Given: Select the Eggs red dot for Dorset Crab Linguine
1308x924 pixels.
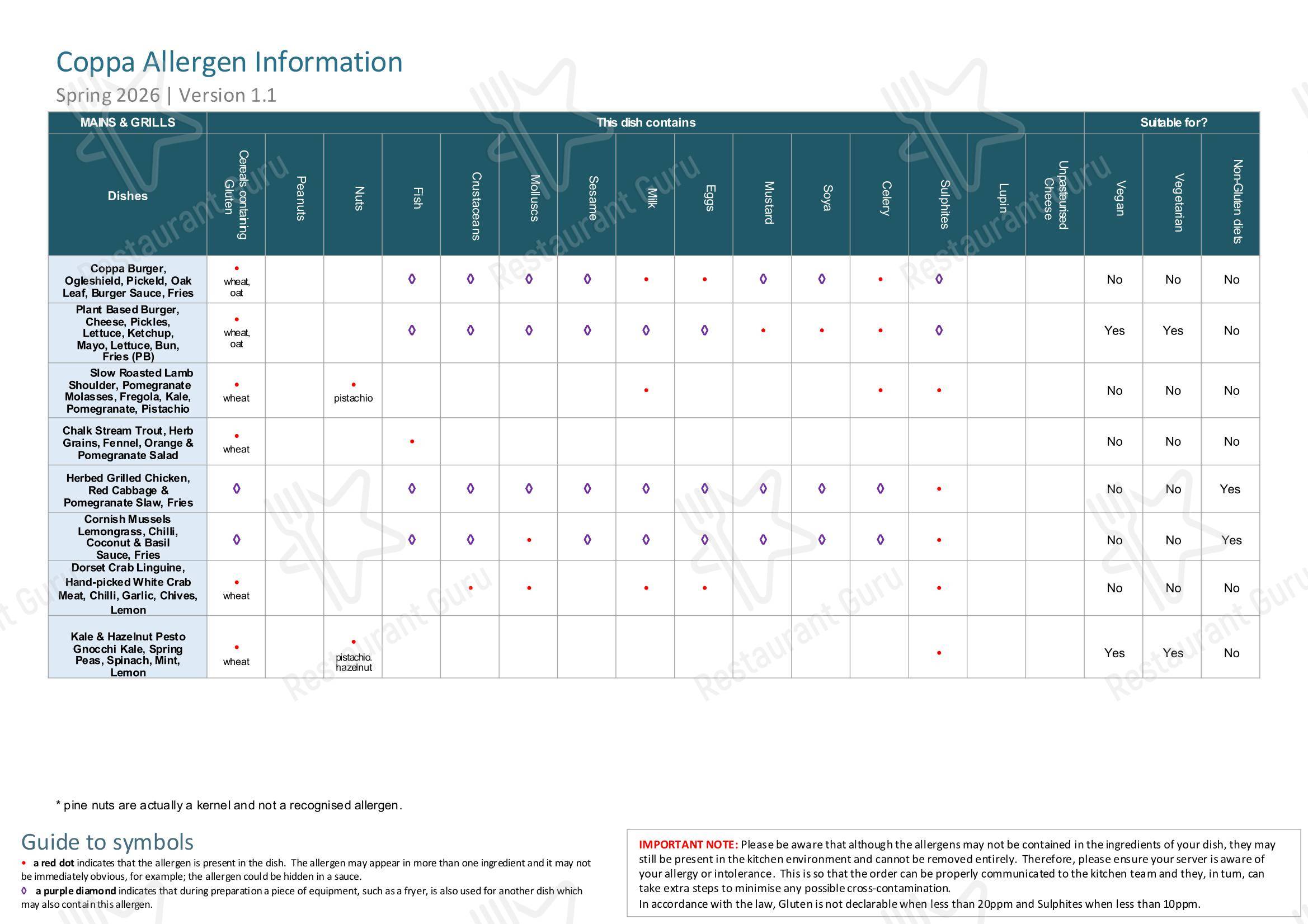Looking at the screenshot, I should click(705, 588).
